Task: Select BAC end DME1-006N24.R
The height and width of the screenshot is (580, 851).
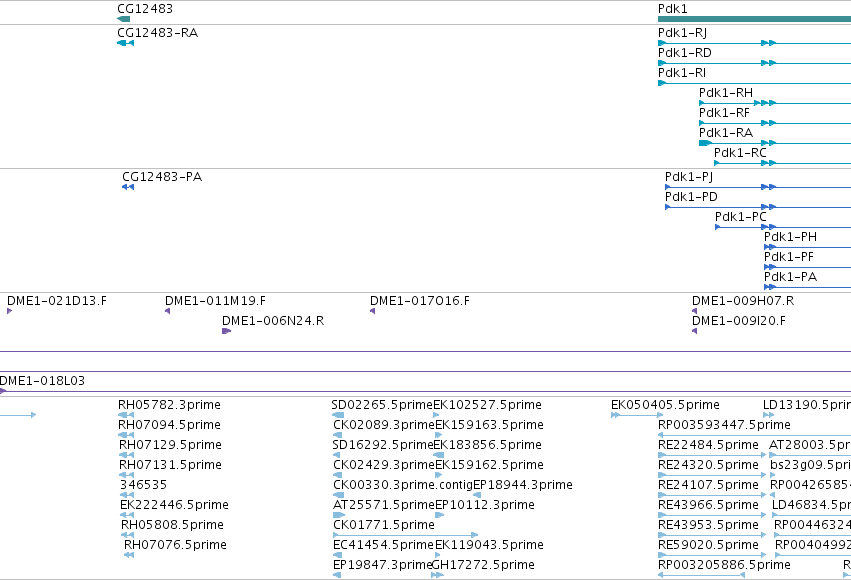Action: click(x=227, y=331)
